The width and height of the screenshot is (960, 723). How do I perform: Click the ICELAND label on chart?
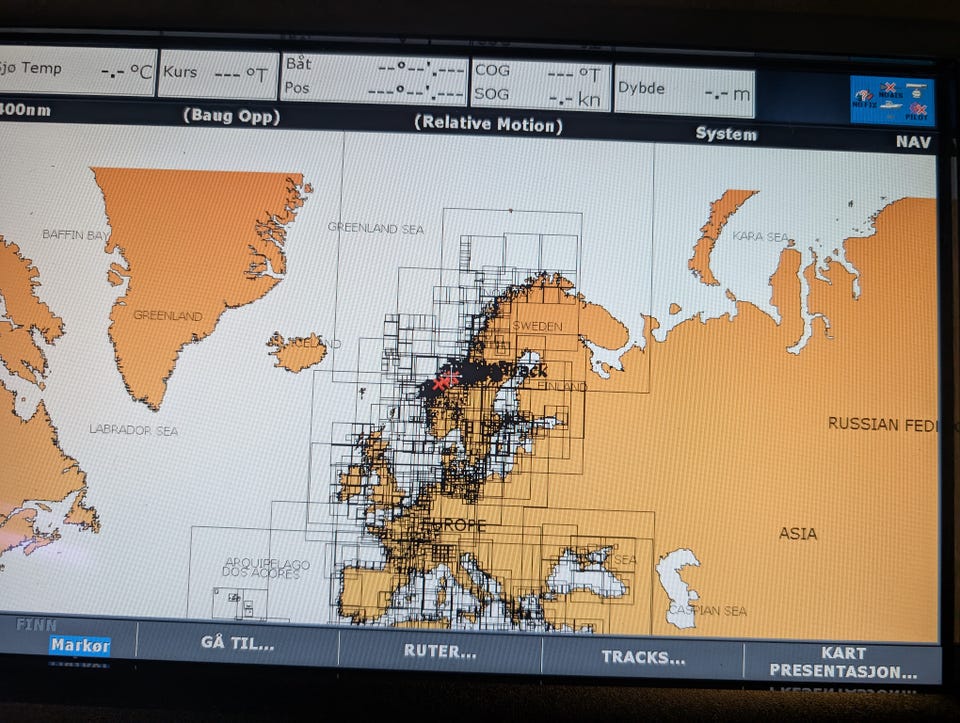[314, 343]
